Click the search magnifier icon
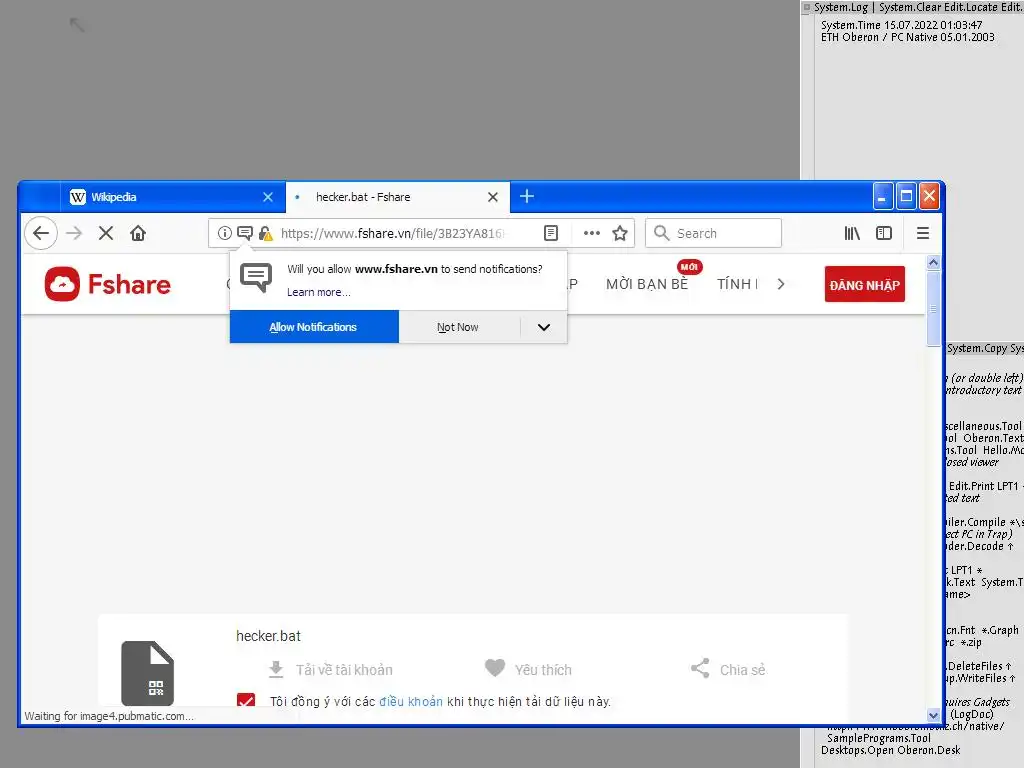The width and height of the screenshot is (1024, 768). [662, 233]
